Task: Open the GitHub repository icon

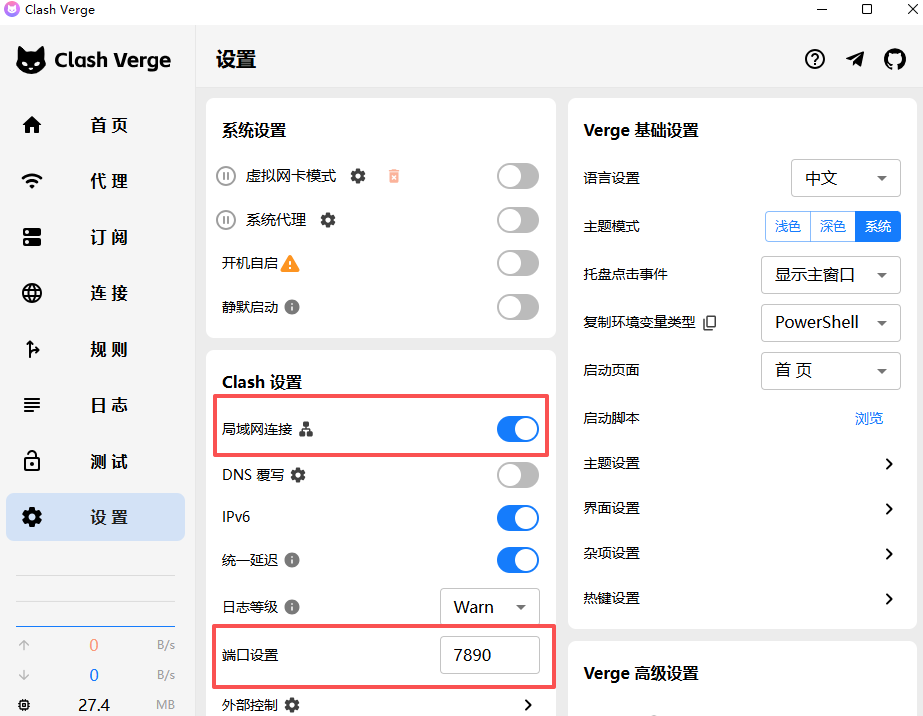Action: [894, 59]
